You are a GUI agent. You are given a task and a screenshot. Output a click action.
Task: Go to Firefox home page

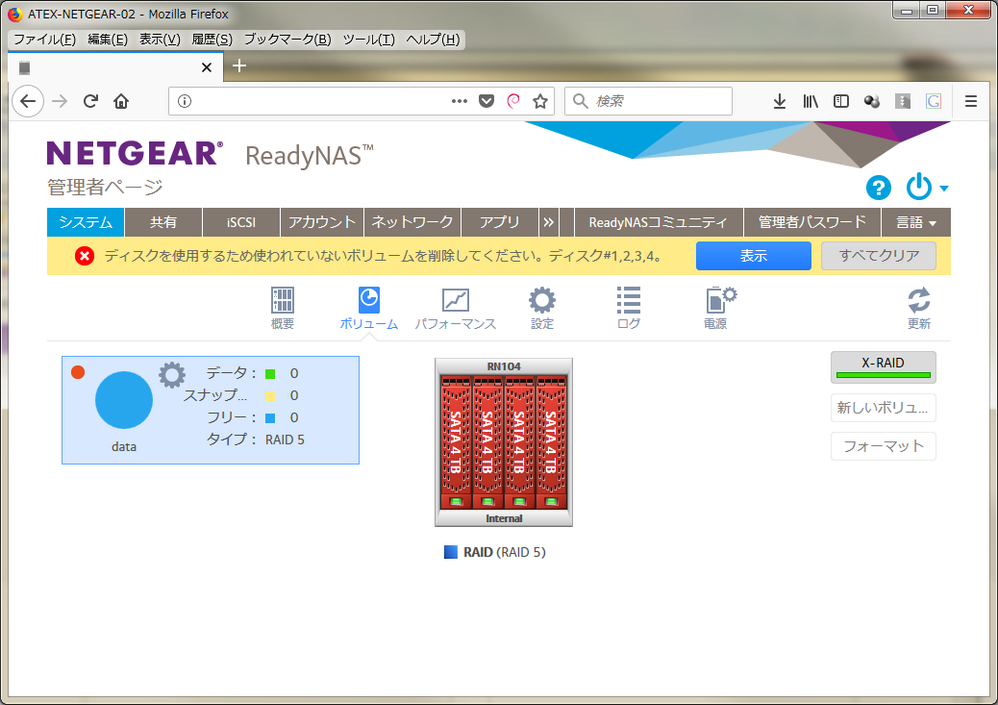click(121, 101)
